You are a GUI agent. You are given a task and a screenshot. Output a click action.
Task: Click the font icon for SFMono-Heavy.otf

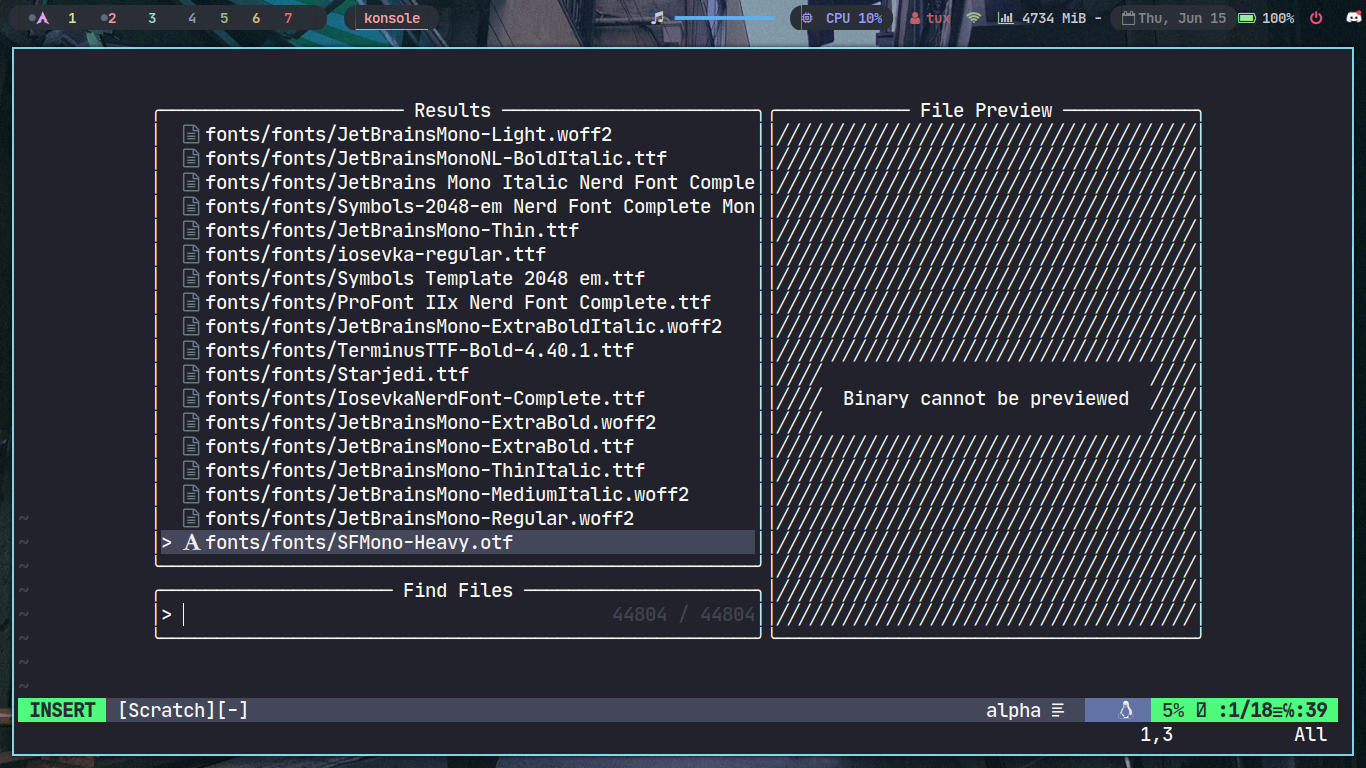[x=191, y=542]
